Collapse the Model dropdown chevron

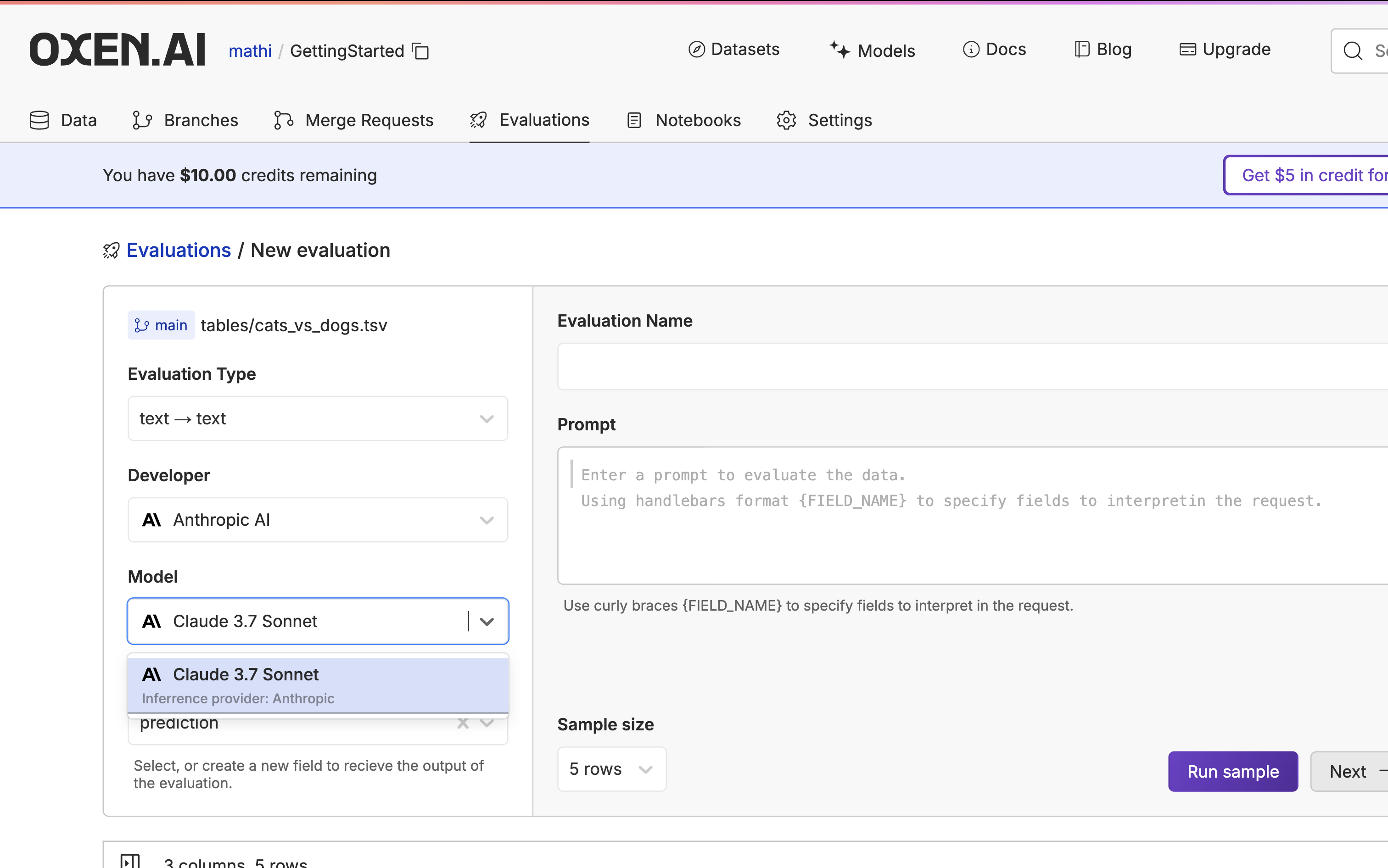coord(487,622)
